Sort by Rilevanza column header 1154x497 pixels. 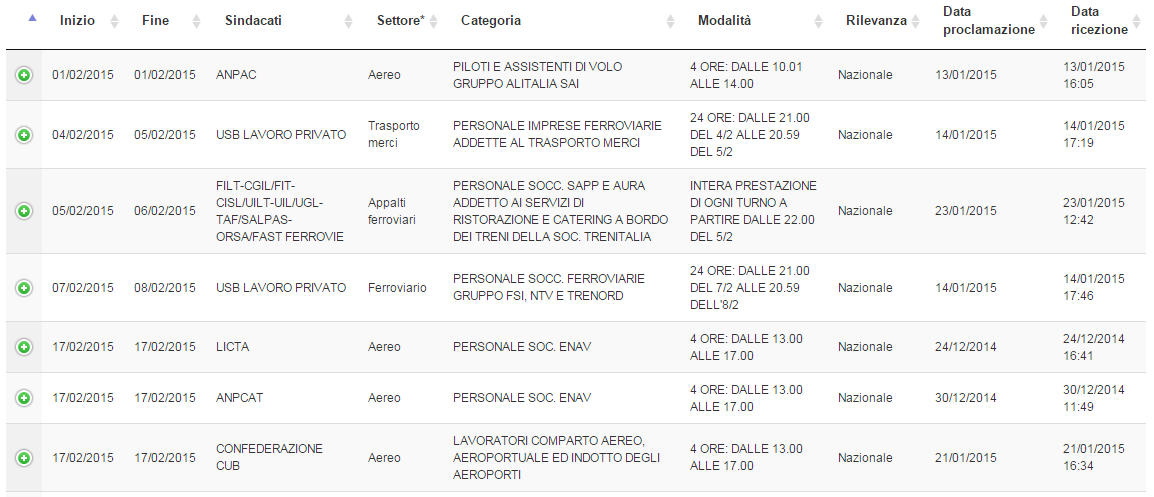[876, 21]
